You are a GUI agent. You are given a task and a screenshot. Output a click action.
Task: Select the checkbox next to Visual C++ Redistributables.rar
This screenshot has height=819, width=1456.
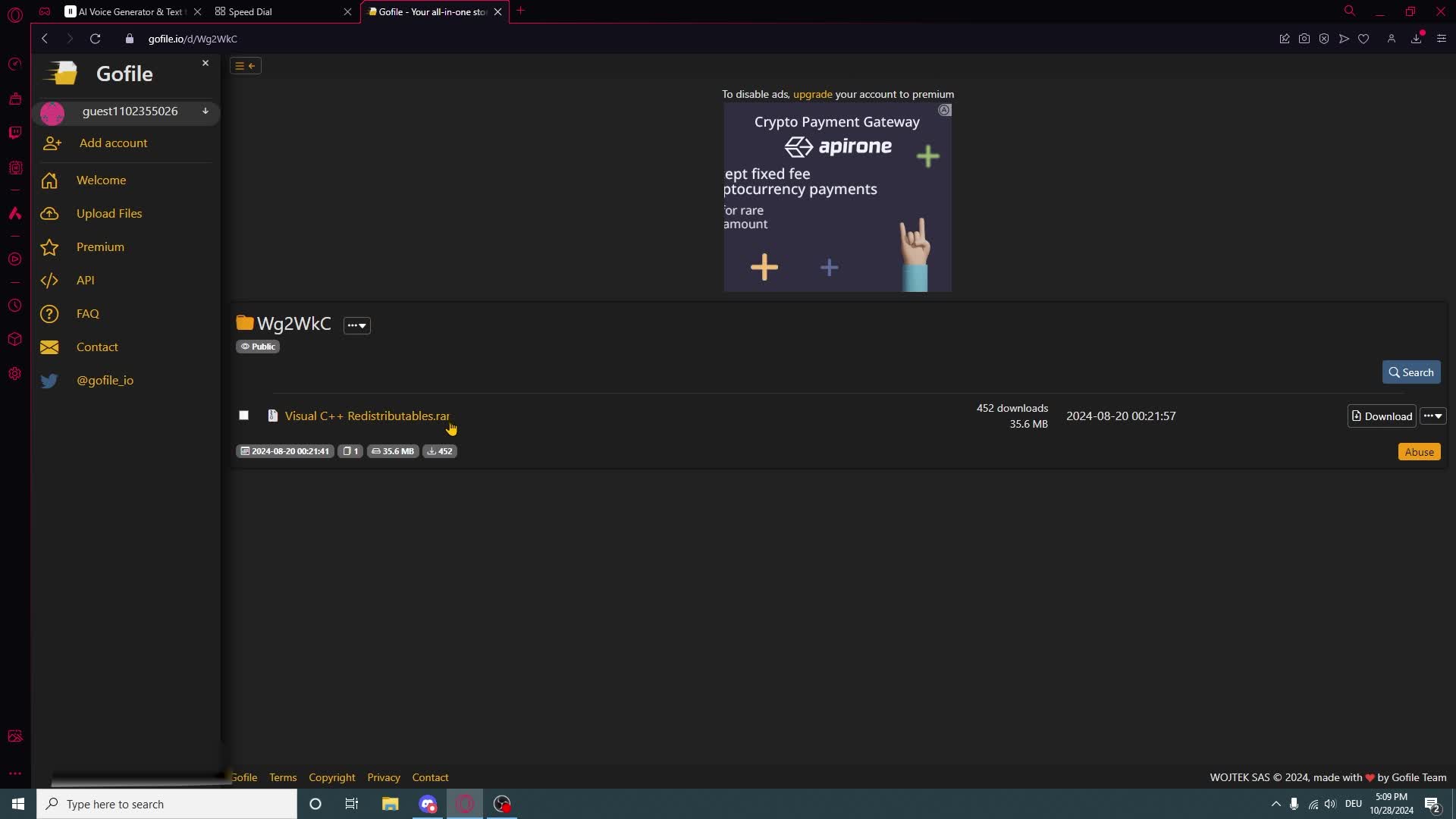(x=243, y=415)
